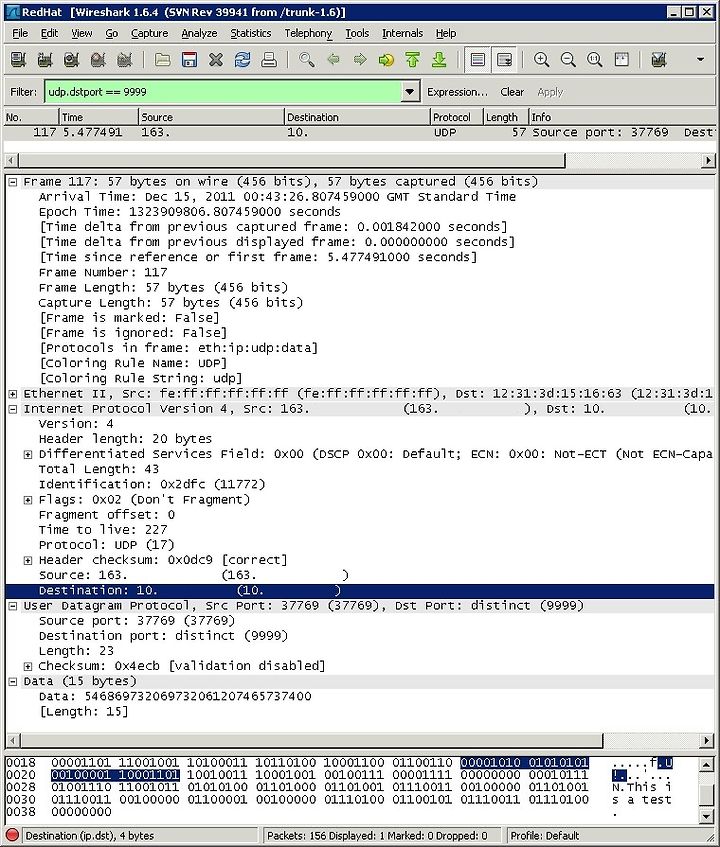Expand Header checksum 0x0dc9 node
This screenshot has height=847, width=720.
(28, 560)
